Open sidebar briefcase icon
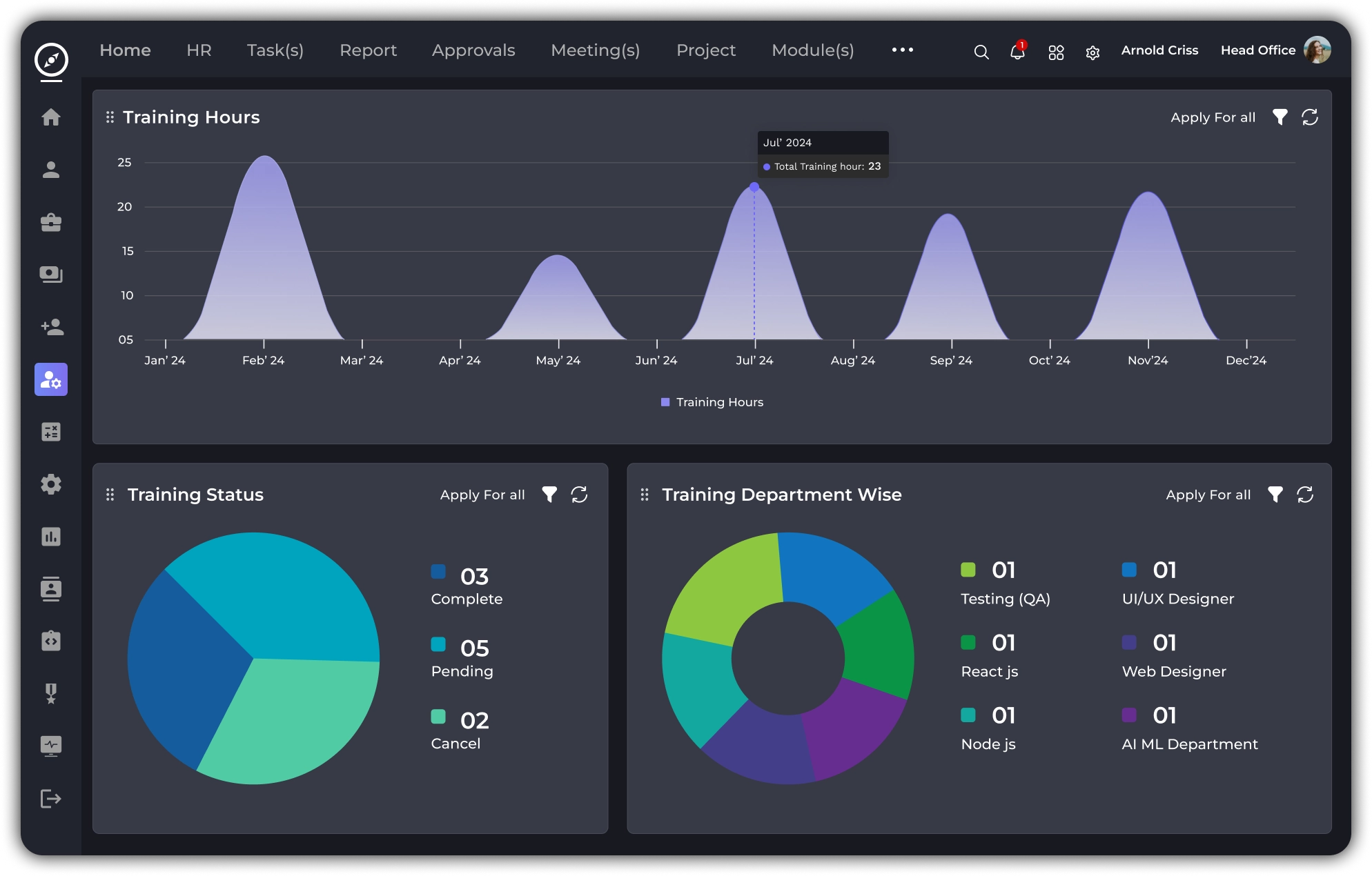This screenshot has width=1372, height=876. click(x=51, y=222)
